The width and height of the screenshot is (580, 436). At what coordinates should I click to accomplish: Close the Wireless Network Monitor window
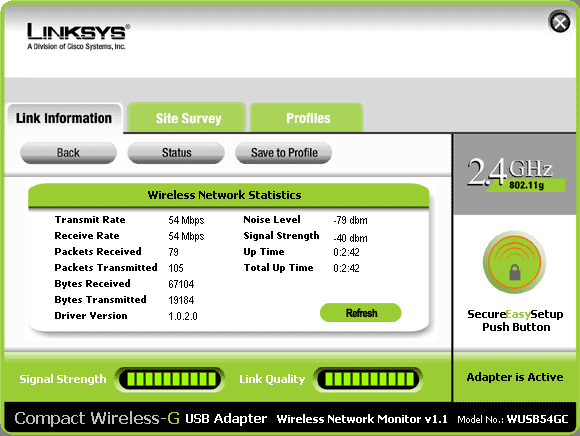click(x=560, y=23)
